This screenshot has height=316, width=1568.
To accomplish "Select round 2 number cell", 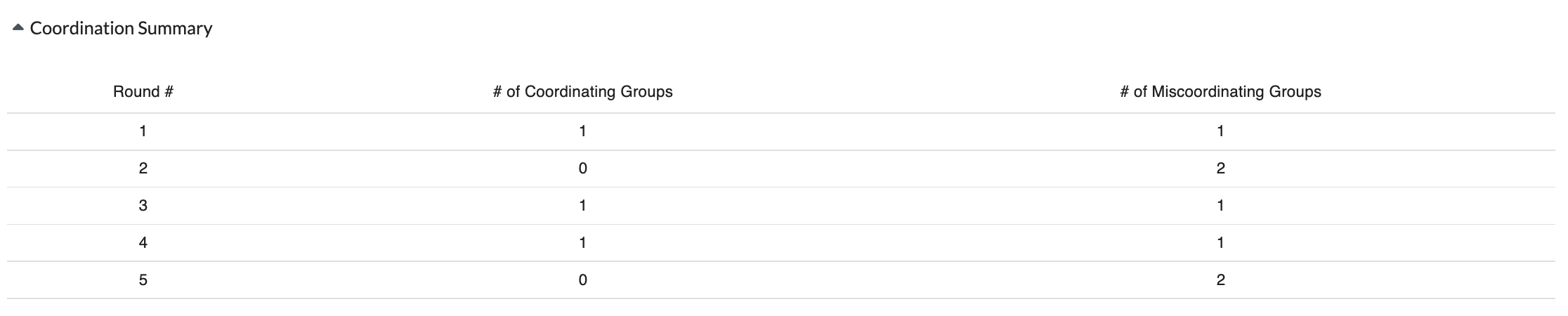I will pos(143,169).
